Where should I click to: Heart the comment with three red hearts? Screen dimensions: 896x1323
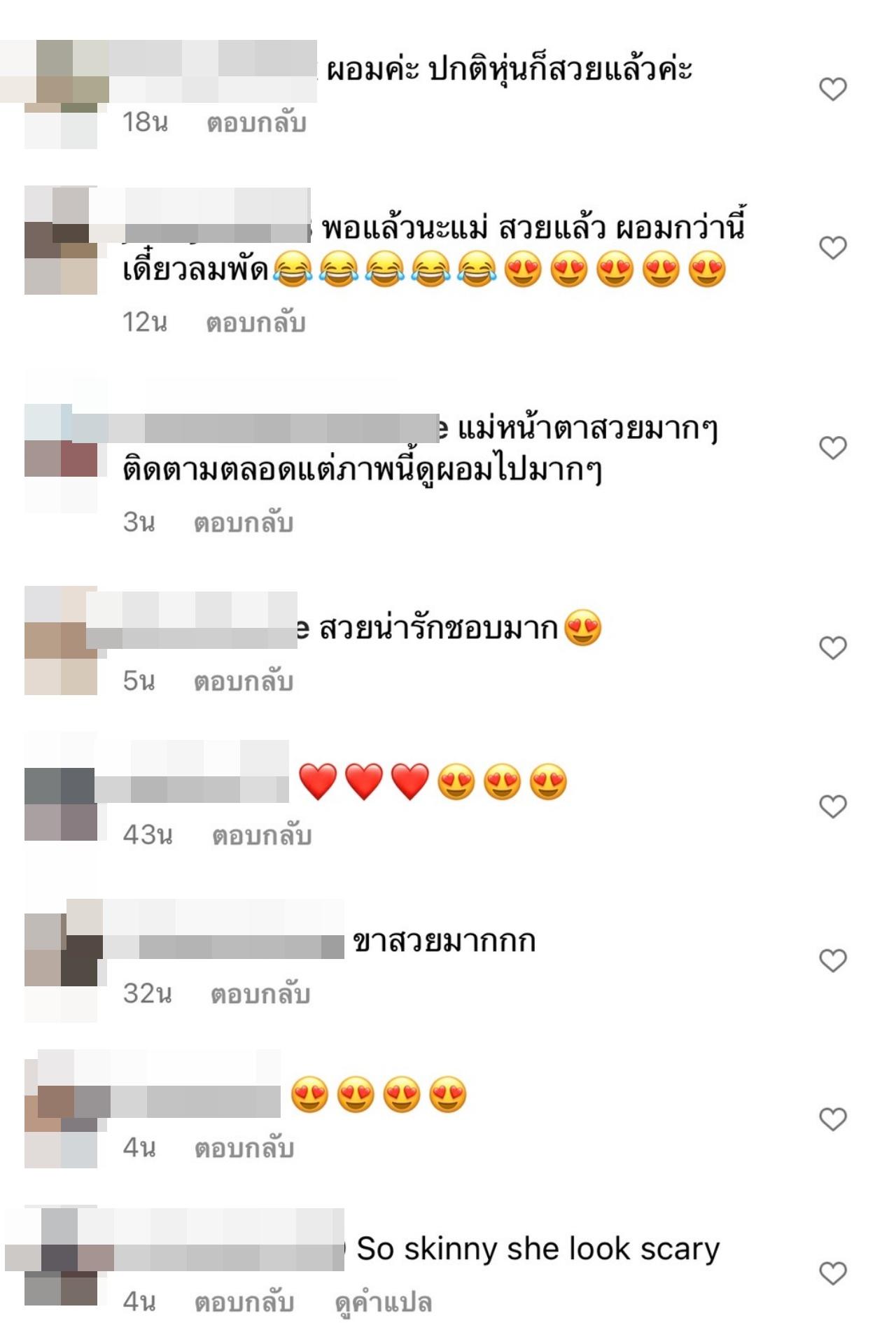pos(833,806)
